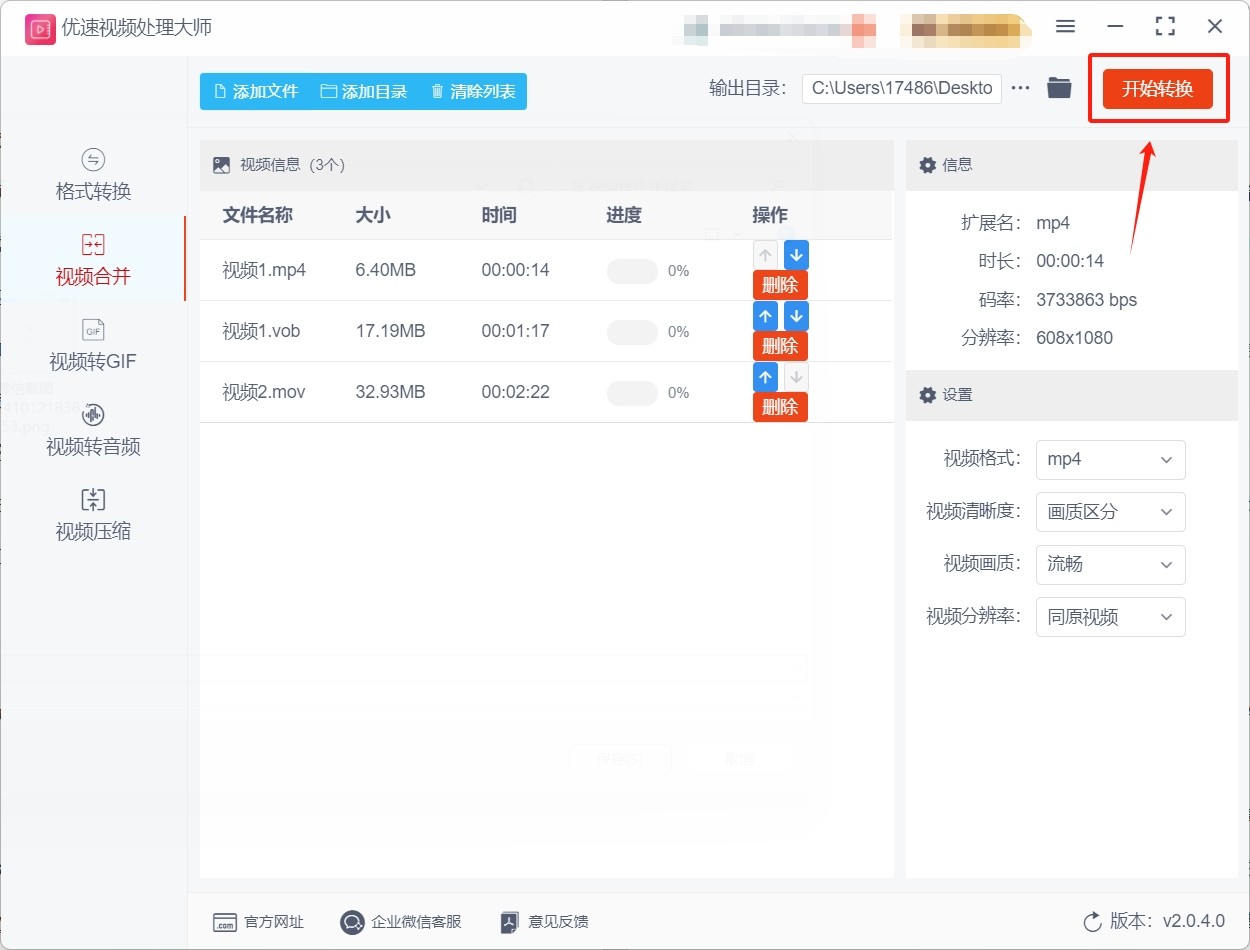
Task: Move 视频2.mov up with blue arrow
Action: click(765, 377)
